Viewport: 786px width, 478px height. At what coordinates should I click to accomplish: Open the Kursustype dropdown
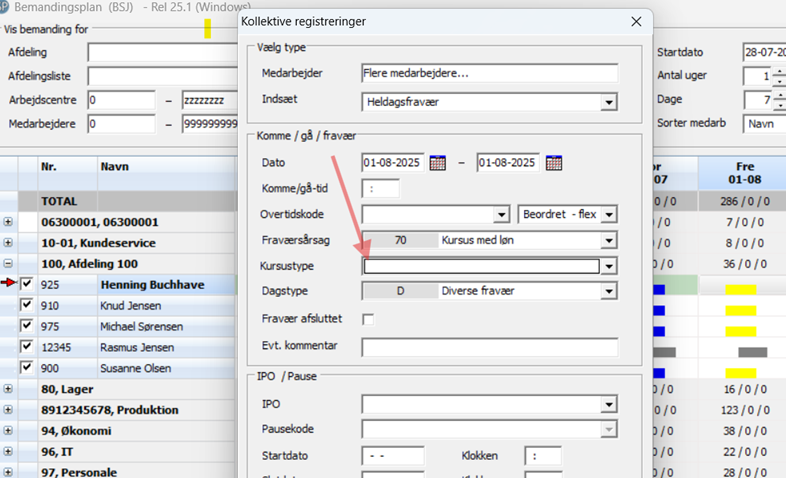[x=608, y=266]
